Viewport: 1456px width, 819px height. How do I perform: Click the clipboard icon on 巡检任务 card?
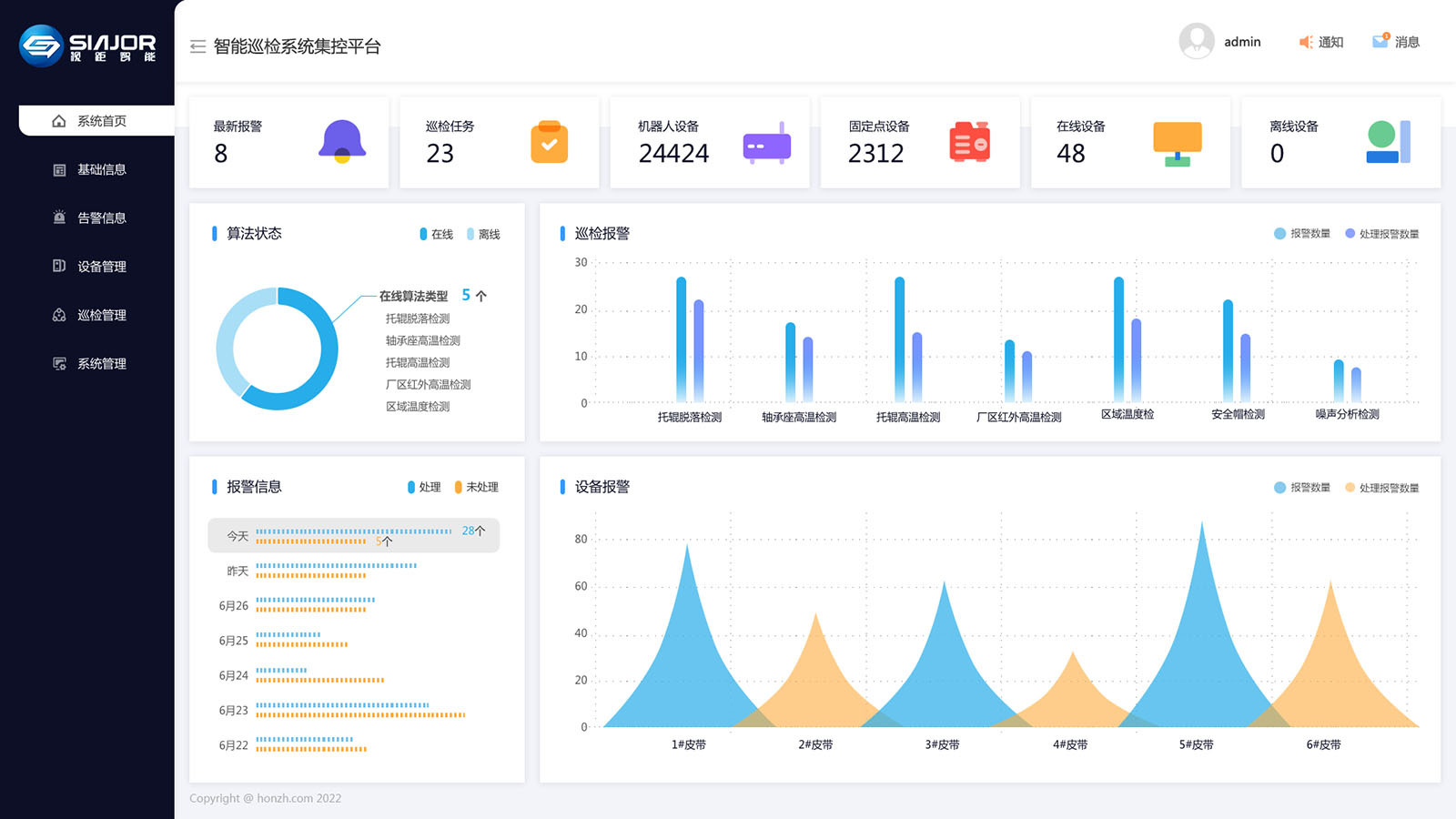[x=550, y=143]
